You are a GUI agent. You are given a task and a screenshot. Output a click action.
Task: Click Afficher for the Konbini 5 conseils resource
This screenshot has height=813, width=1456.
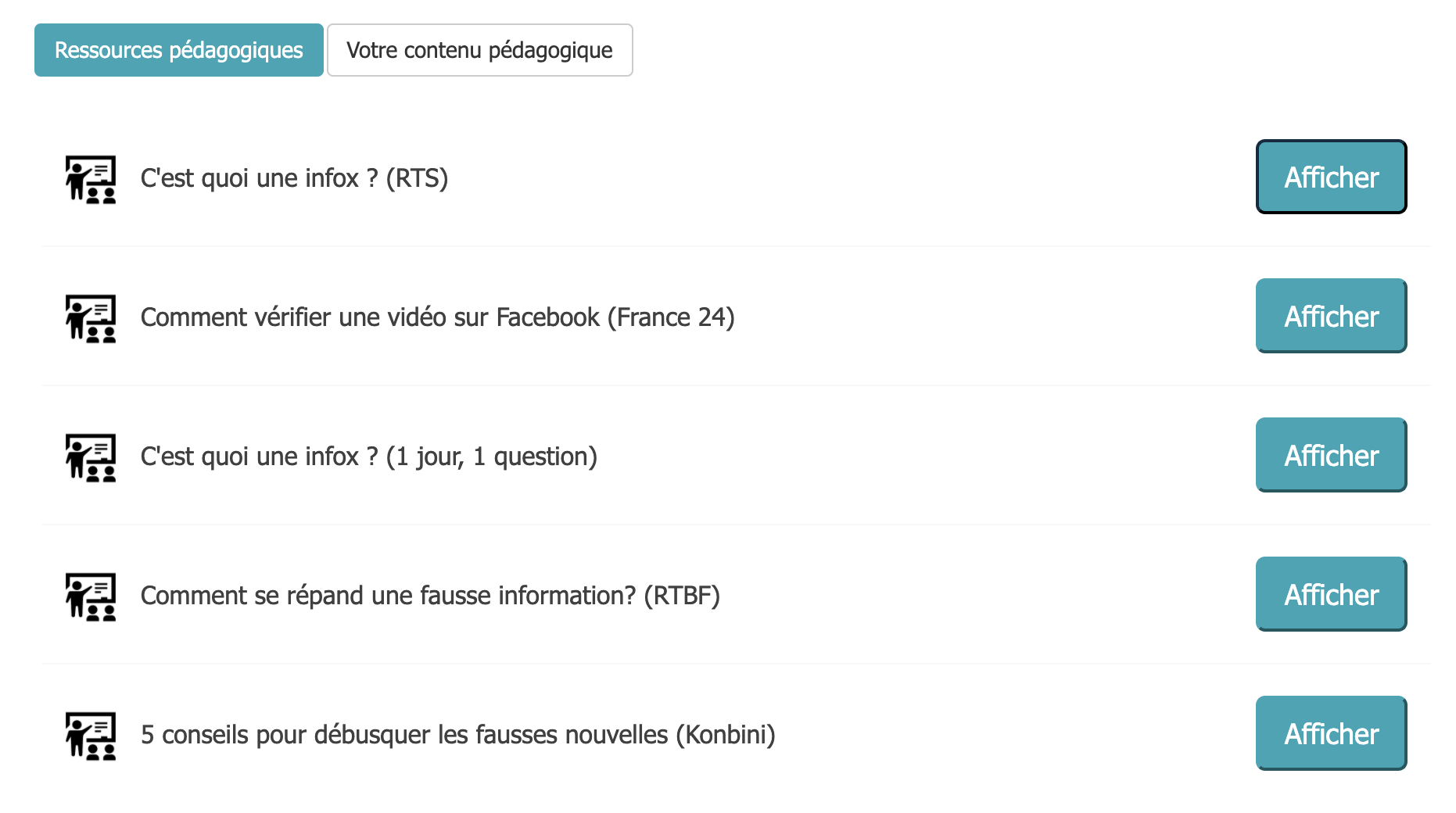[1331, 733]
